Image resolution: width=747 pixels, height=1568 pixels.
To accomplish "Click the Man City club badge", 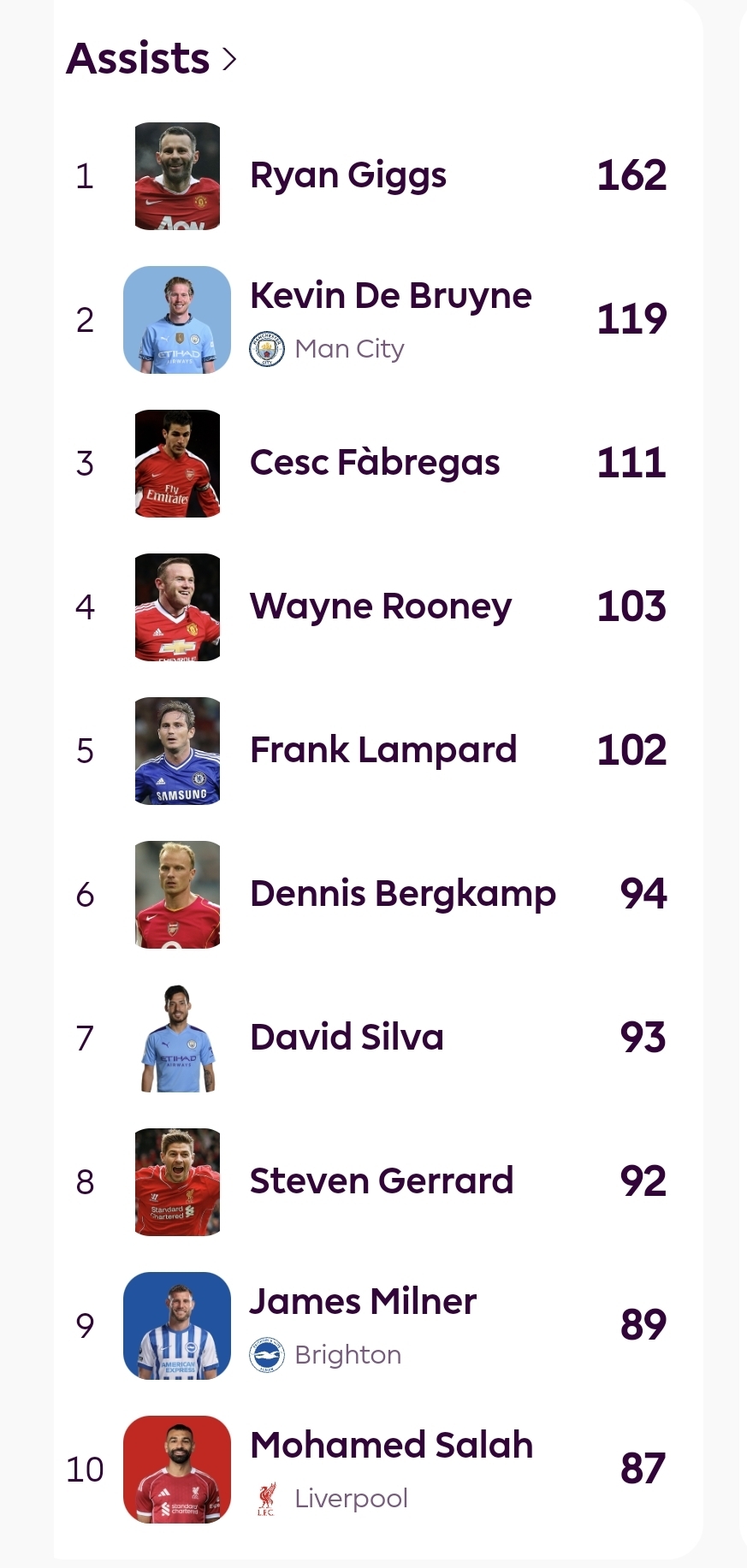I will pyautogui.click(x=266, y=349).
